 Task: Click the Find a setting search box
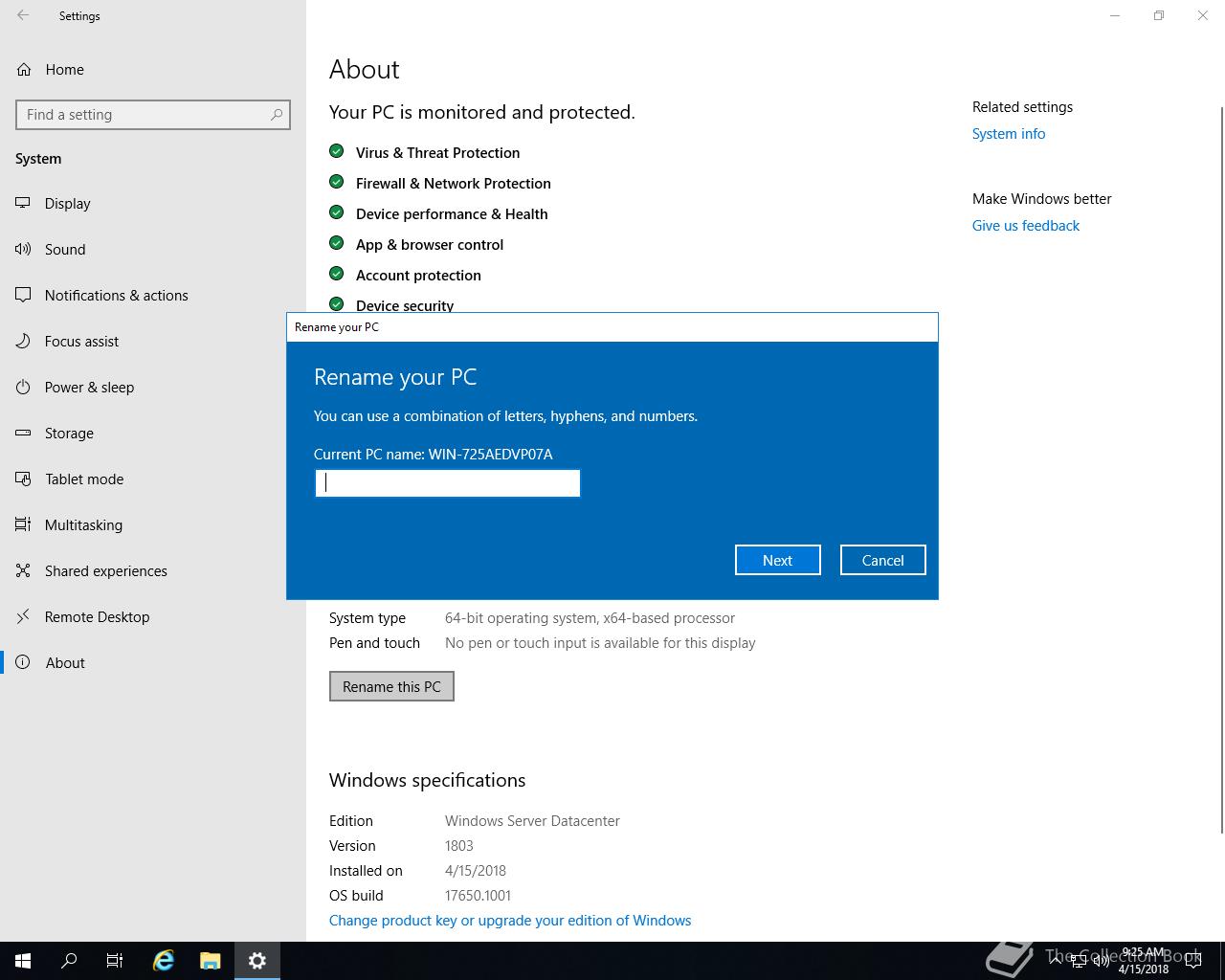coord(153,115)
